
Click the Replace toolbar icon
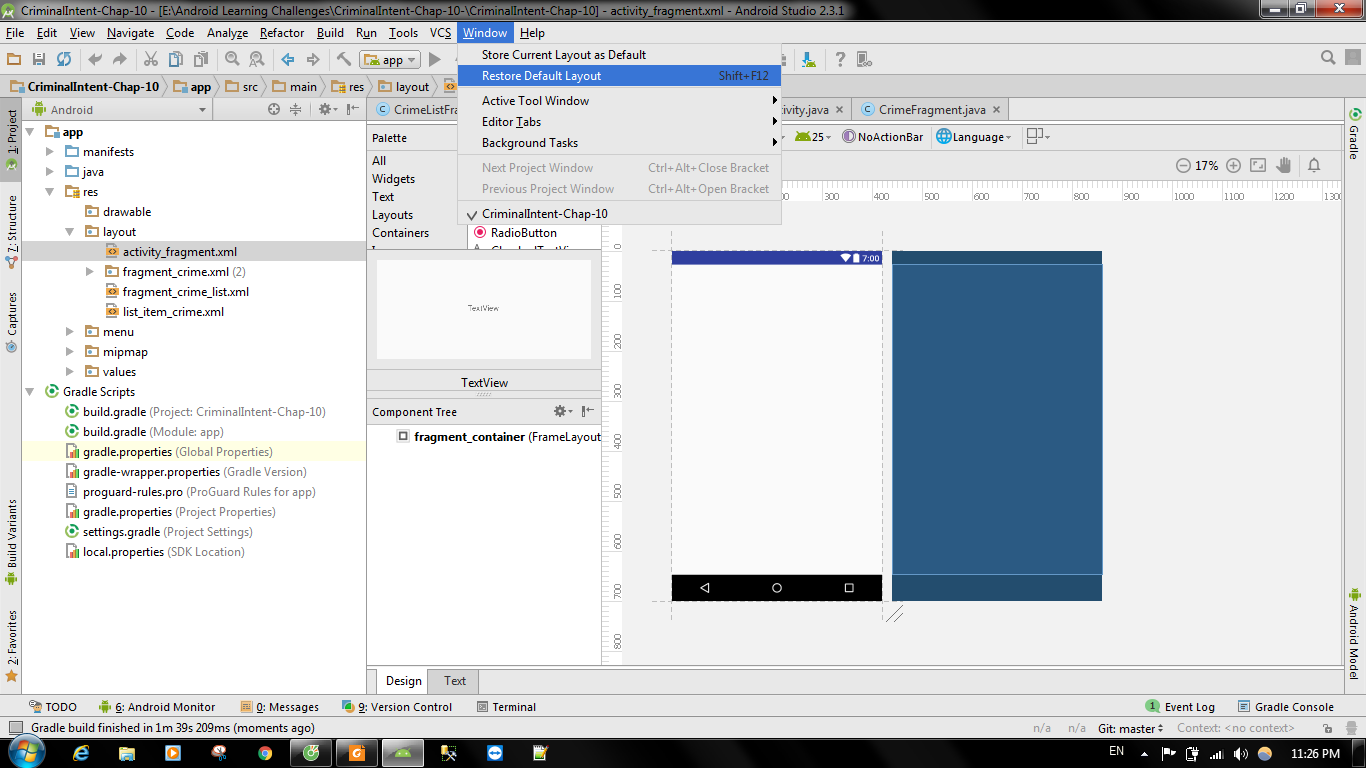coord(257,60)
